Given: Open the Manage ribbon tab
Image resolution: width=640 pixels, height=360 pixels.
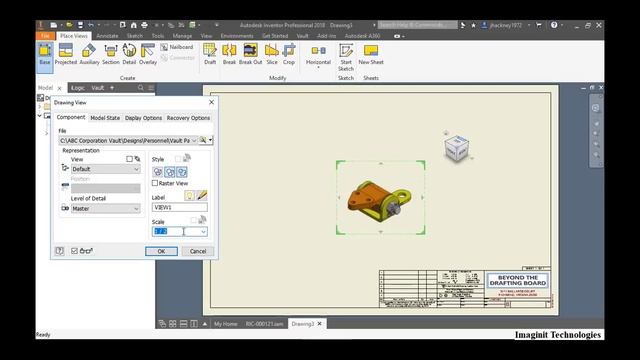Looking at the screenshot, I should point(182,36).
